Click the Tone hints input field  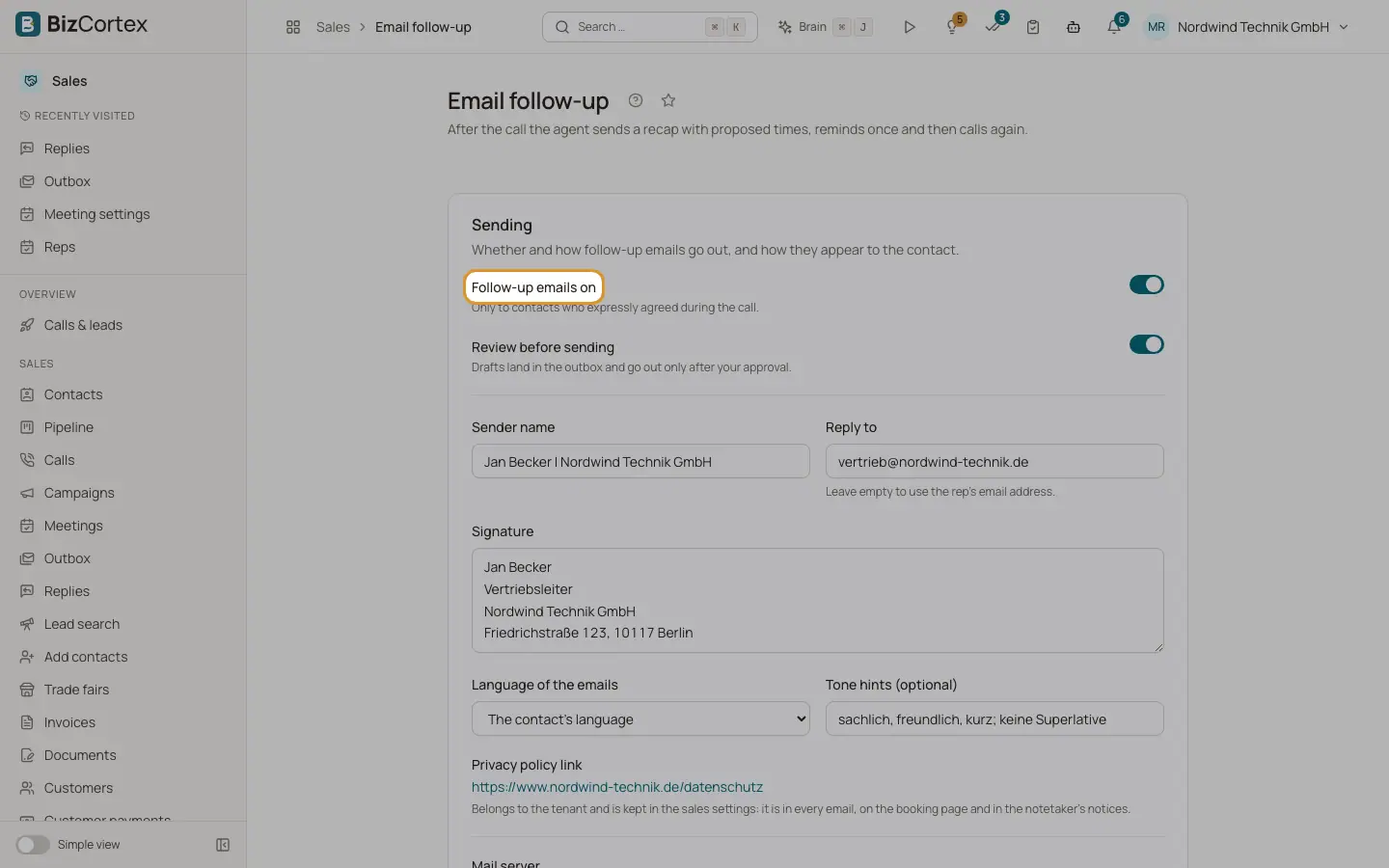(994, 719)
